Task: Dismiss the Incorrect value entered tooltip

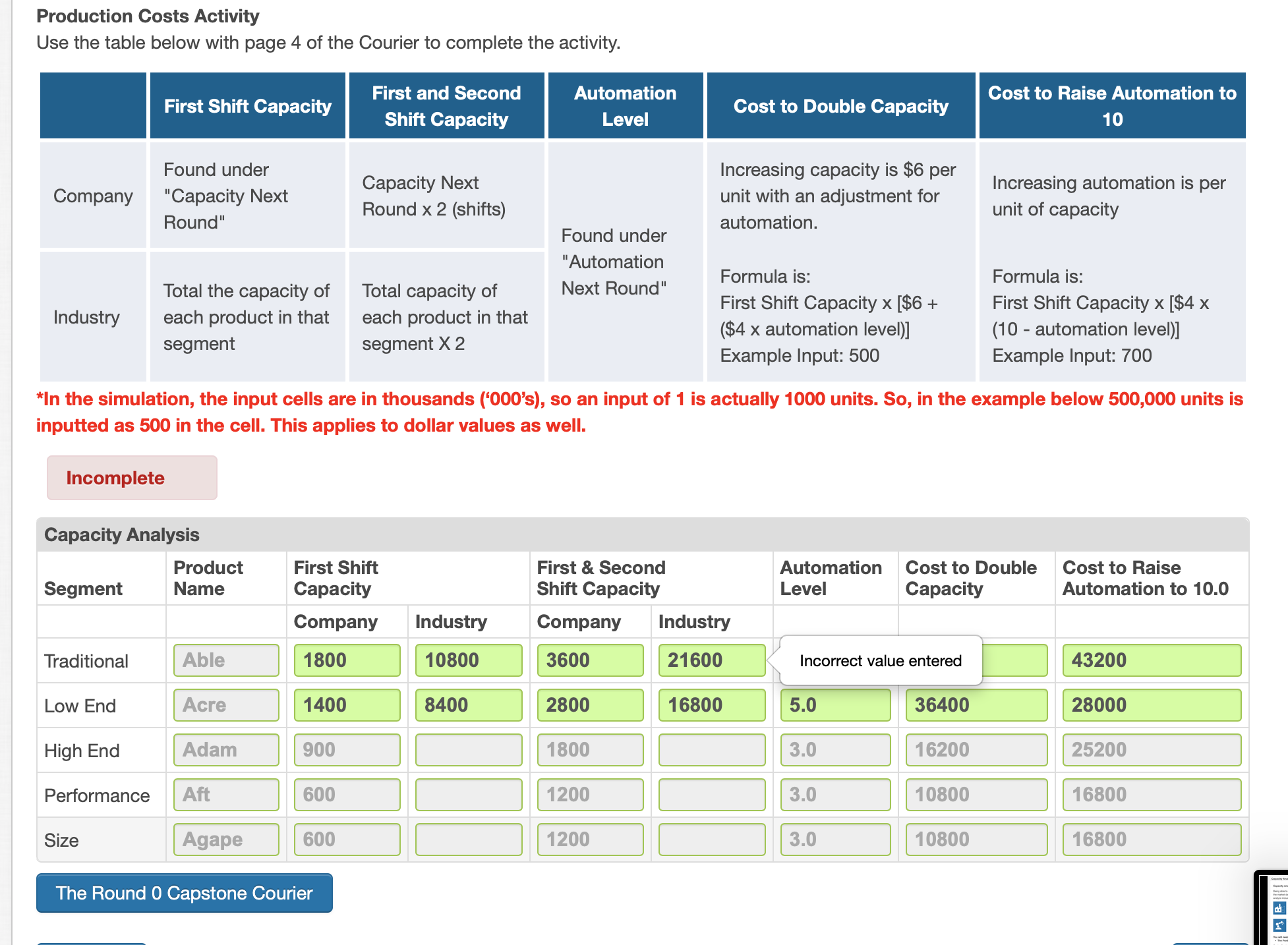Action: (881, 660)
